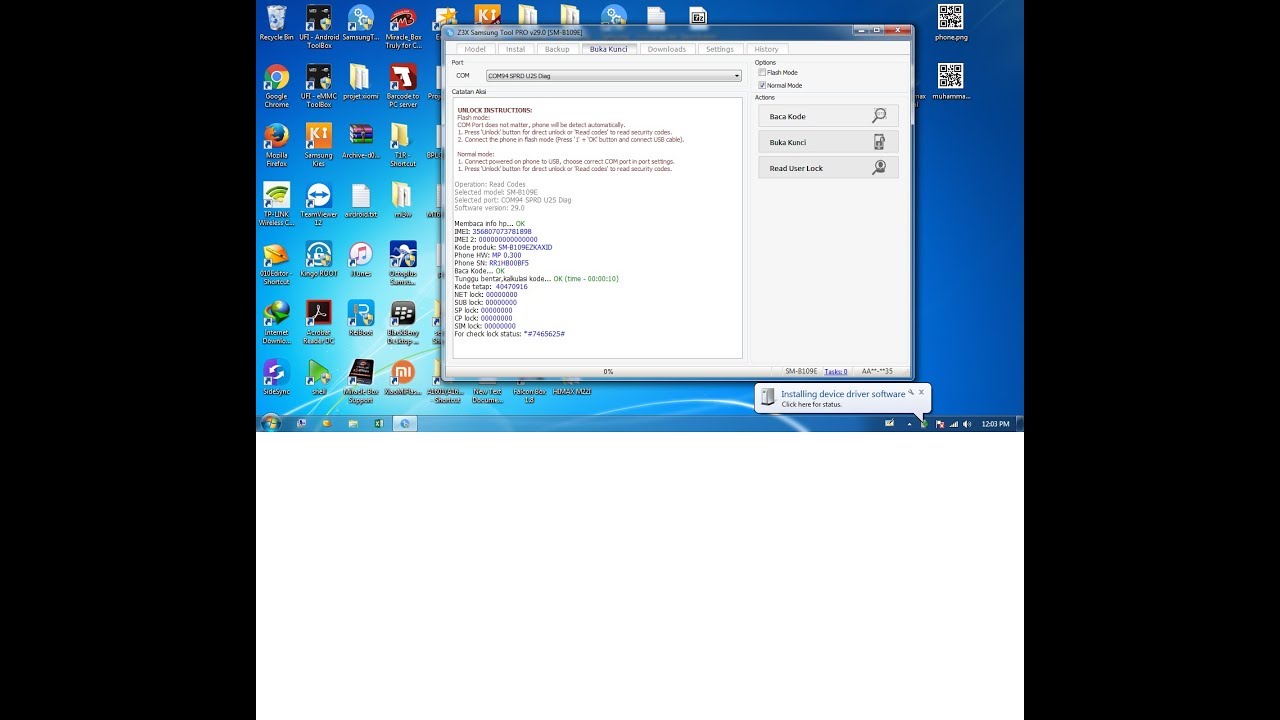The image size is (1280, 720).
Task: Open Samsung Kies desktop icon
Action: pos(318,145)
